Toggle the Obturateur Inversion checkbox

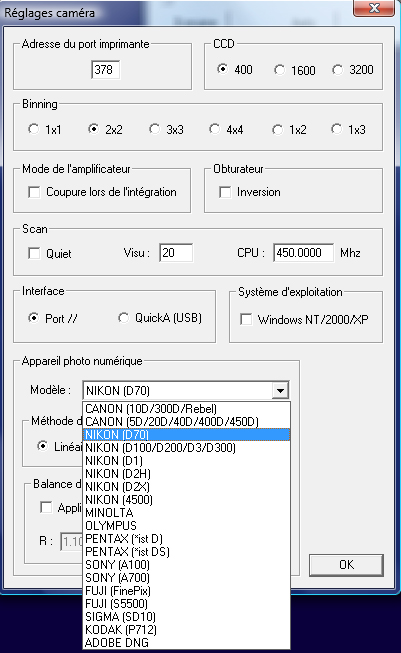point(225,192)
